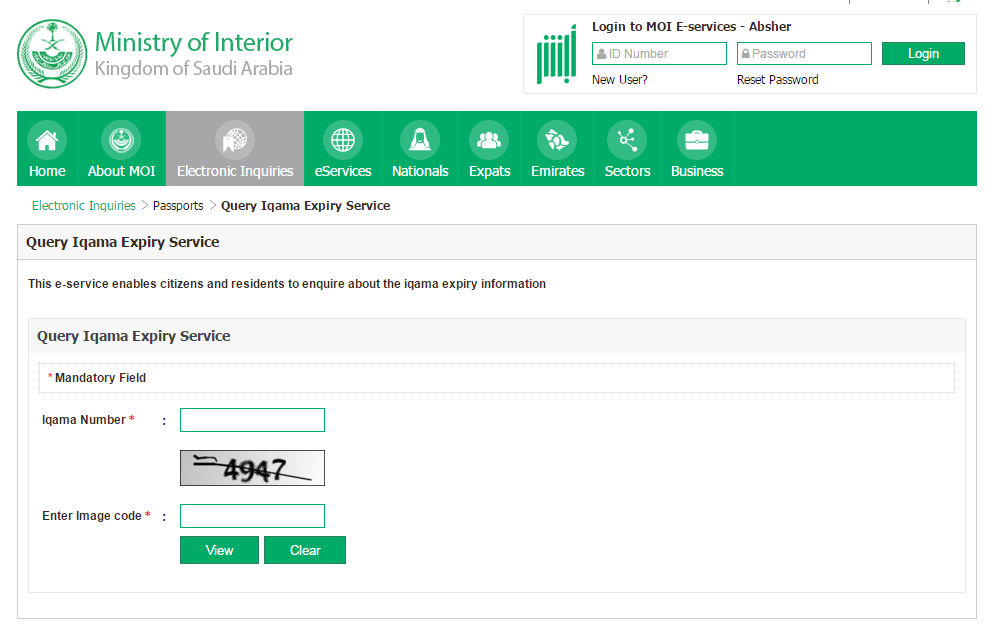Focus the Iqama Number input field
The width and height of the screenshot is (992, 632).
252,420
